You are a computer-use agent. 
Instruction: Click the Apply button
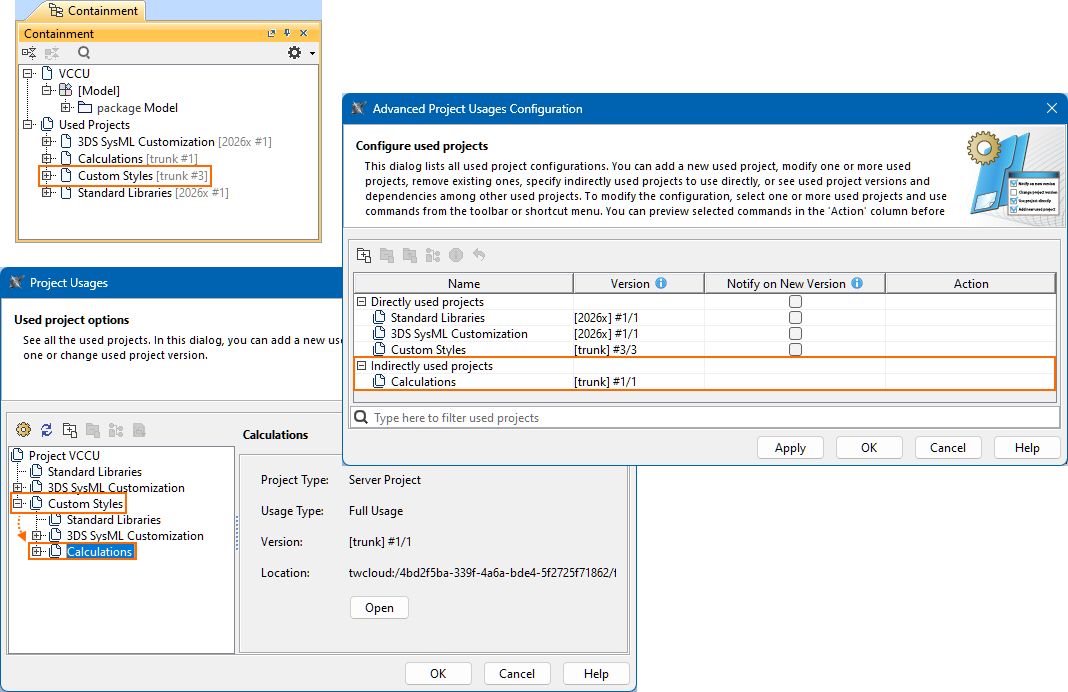(790, 448)
